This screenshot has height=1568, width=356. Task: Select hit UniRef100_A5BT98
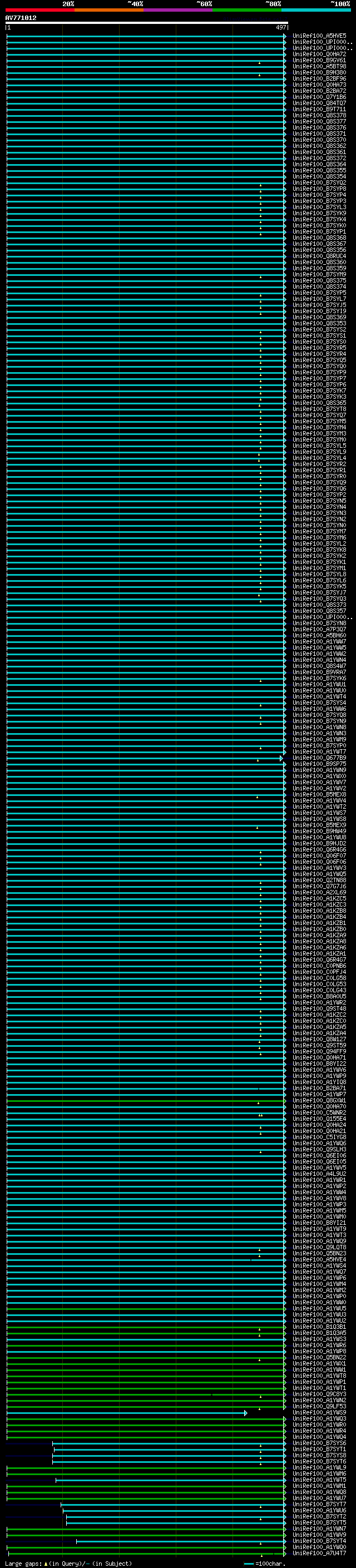(x=319, y=66)
